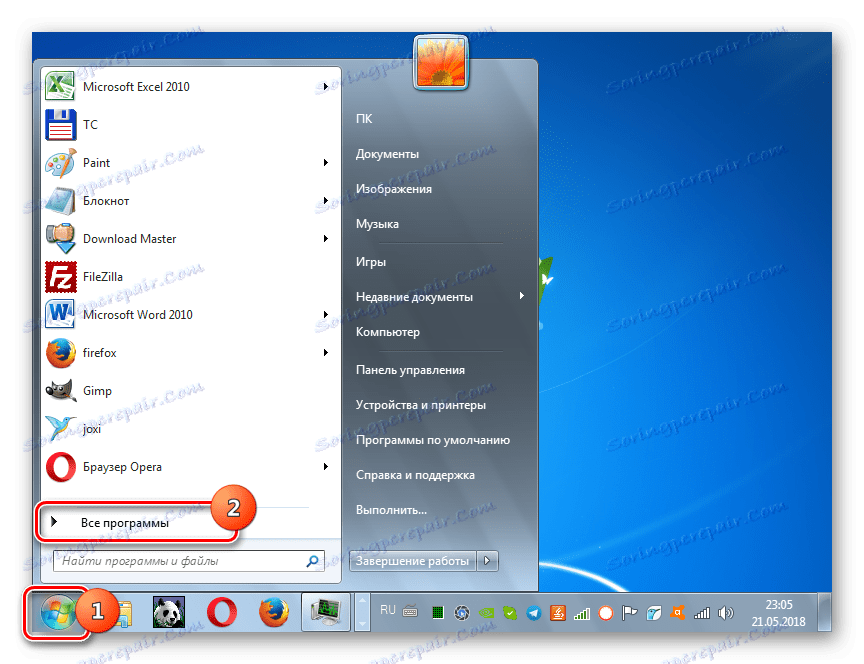Expand the Блокнот jump list arrow
The image size is (864, 664).
[x=326, y=201]
